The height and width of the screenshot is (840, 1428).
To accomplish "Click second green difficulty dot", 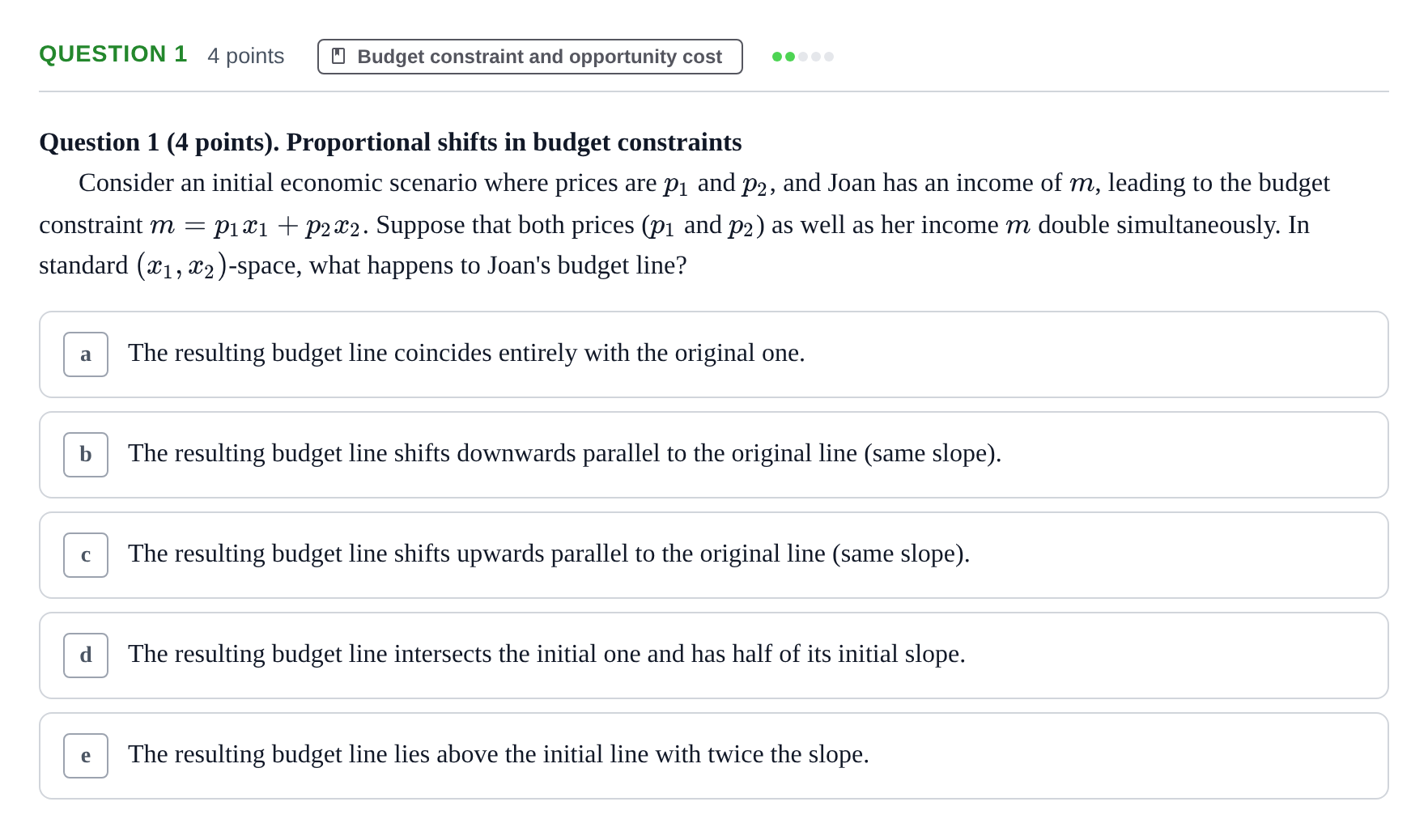I will (790, 57).
